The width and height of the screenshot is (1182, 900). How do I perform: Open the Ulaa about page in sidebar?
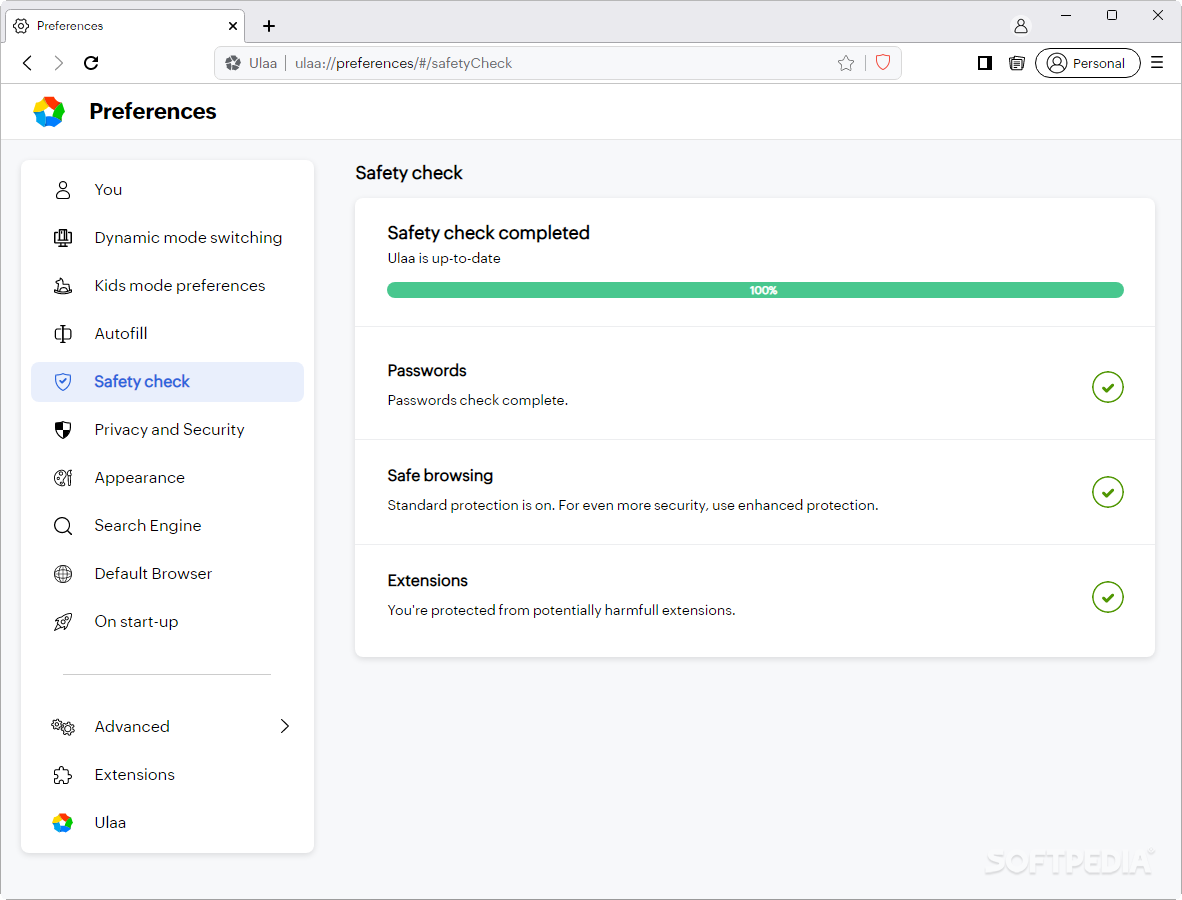coord(167,823)
